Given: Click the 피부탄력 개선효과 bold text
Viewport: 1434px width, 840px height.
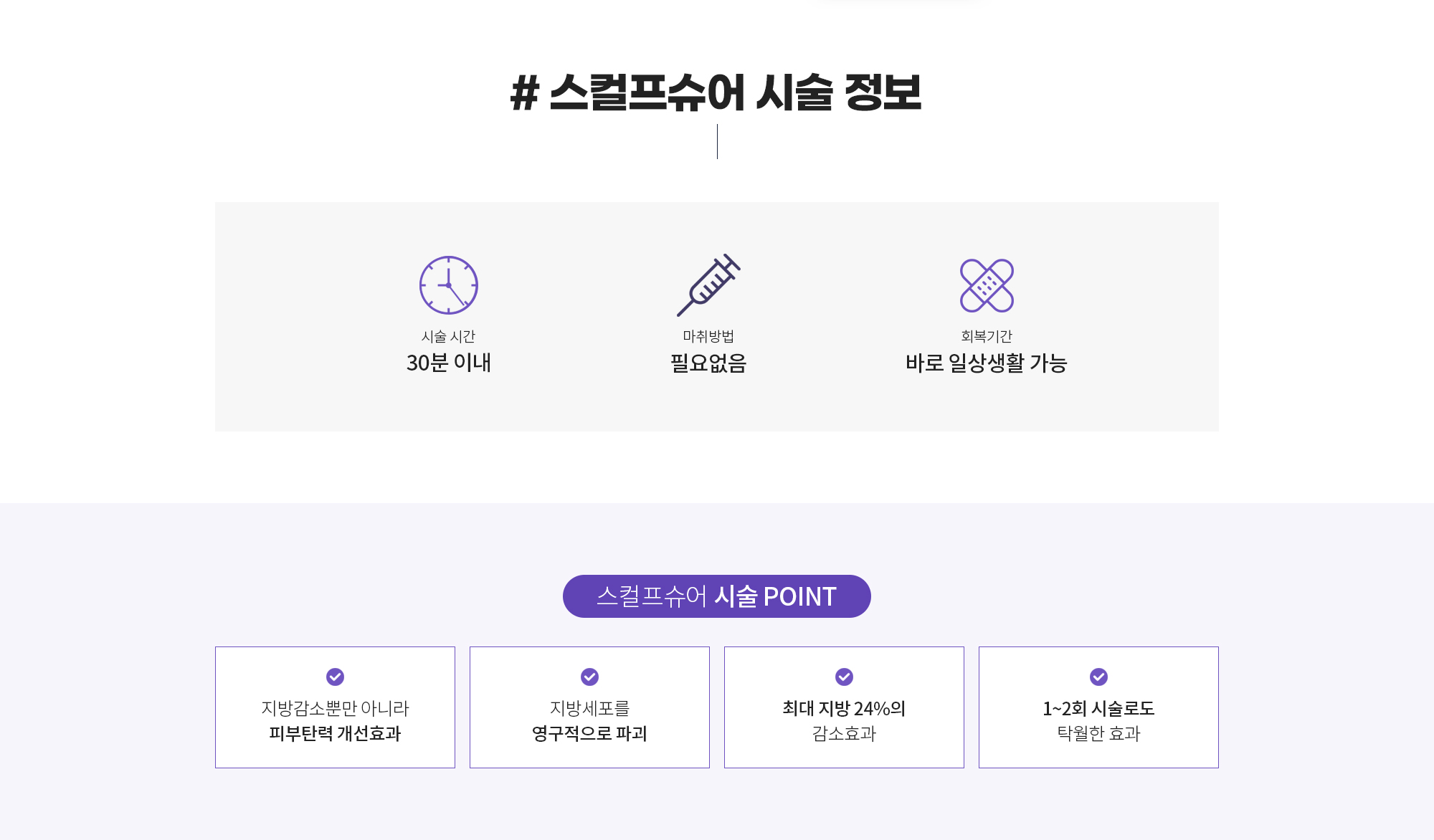Looking at the screenshot, I should [x=335, y=733].
